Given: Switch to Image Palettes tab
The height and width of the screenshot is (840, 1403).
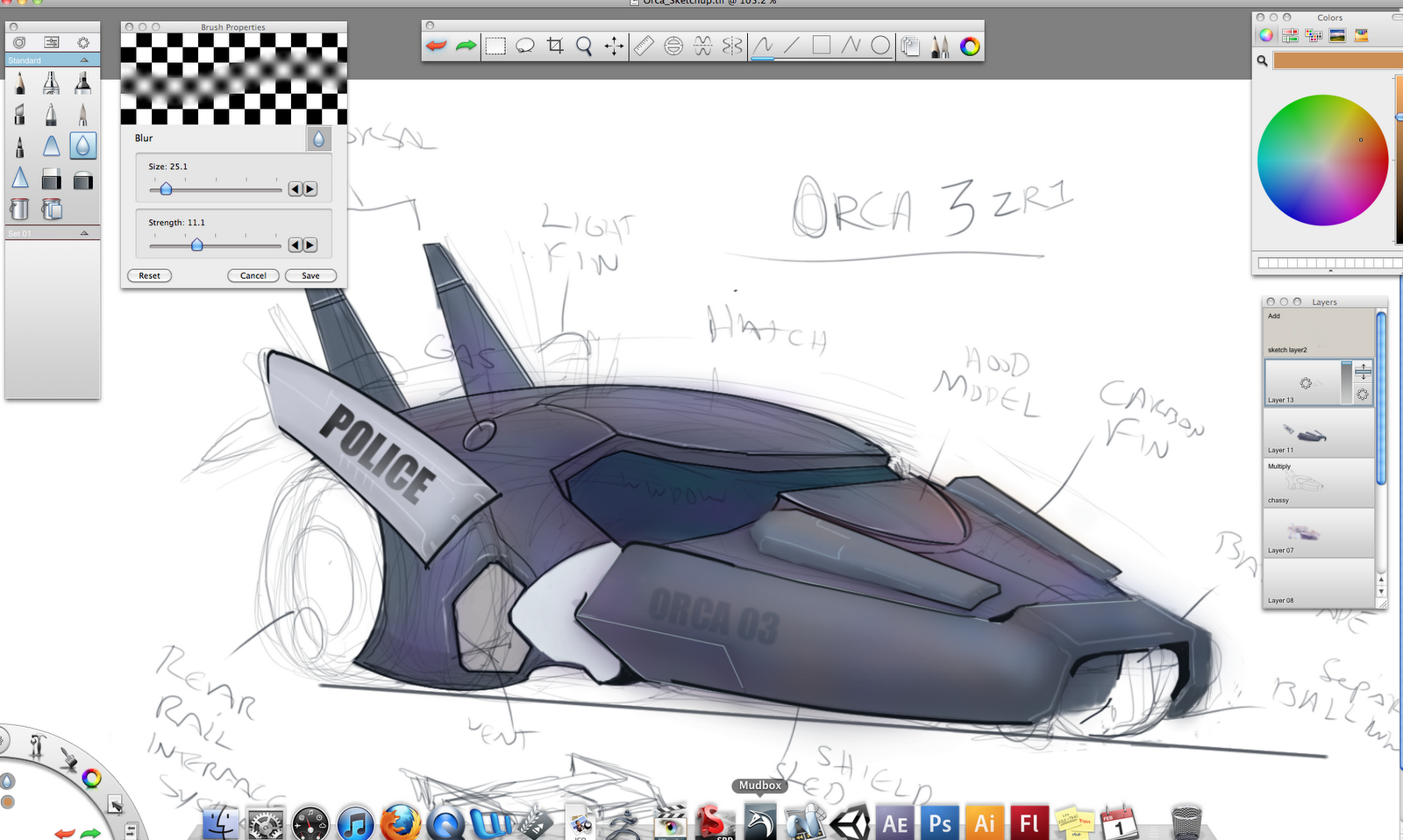Looking at the screenshot, I should coord(1337,35).
